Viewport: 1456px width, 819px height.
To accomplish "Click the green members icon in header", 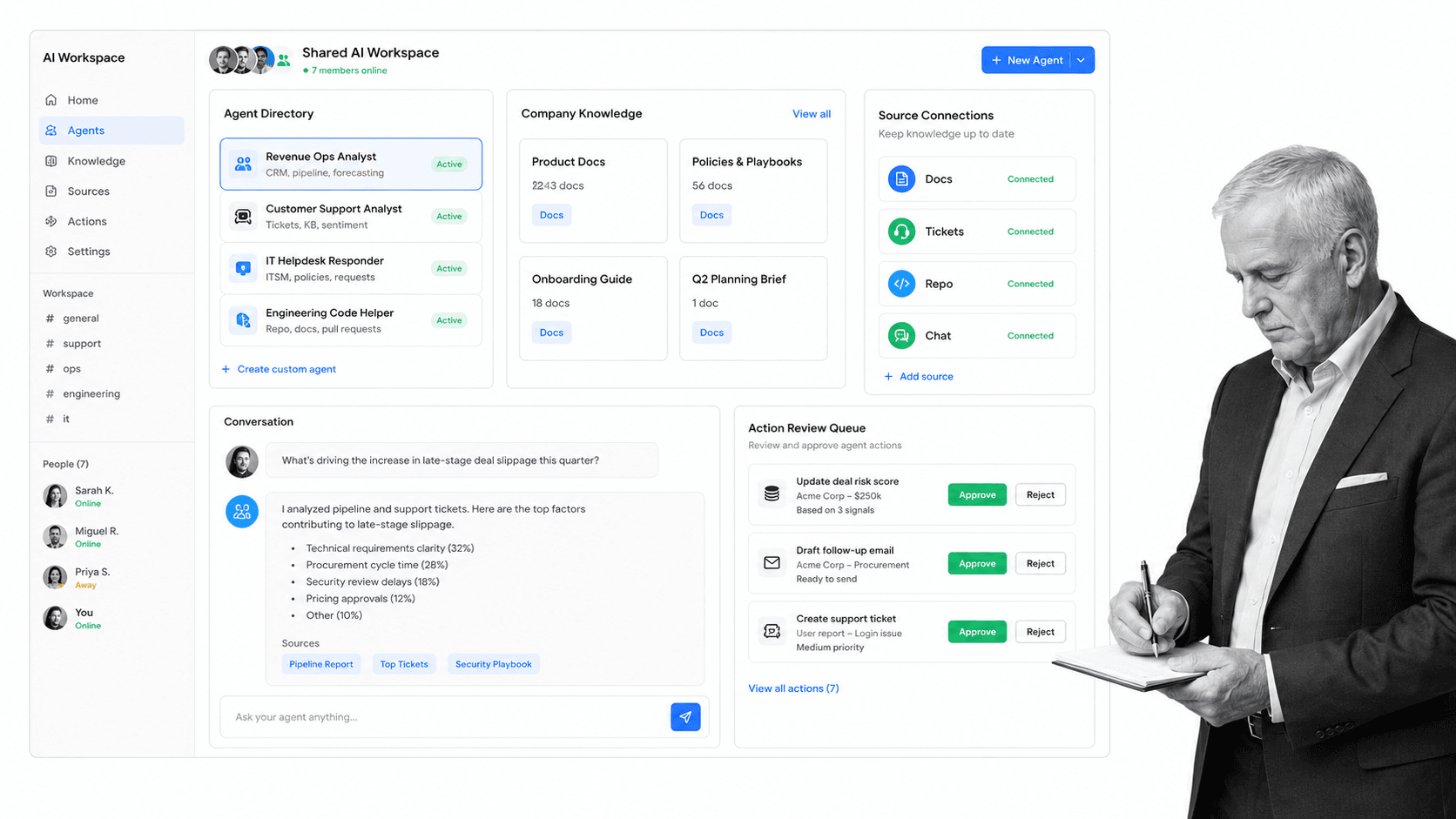I will [283, 60].
